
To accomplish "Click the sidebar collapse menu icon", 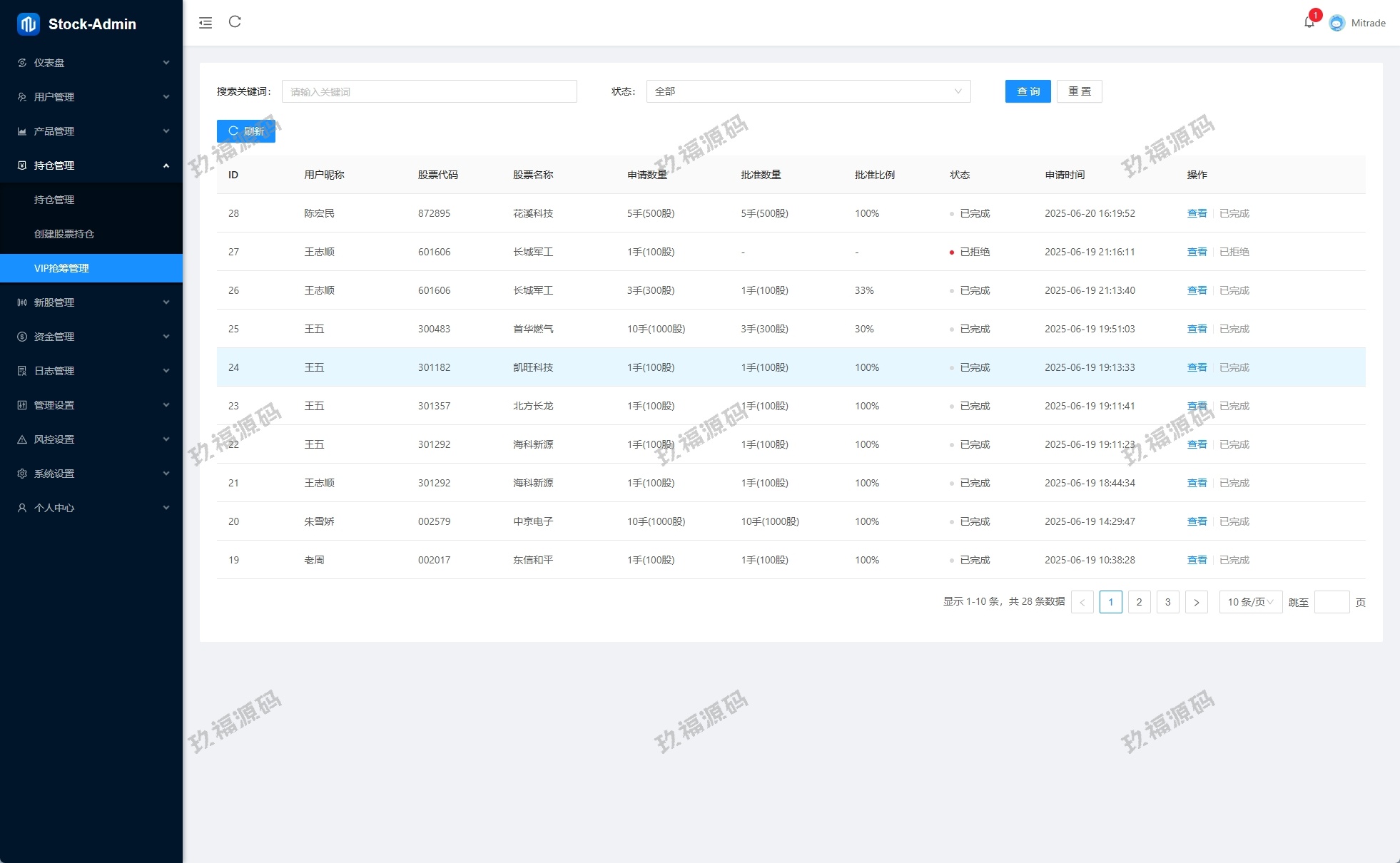I will point(206,23).
